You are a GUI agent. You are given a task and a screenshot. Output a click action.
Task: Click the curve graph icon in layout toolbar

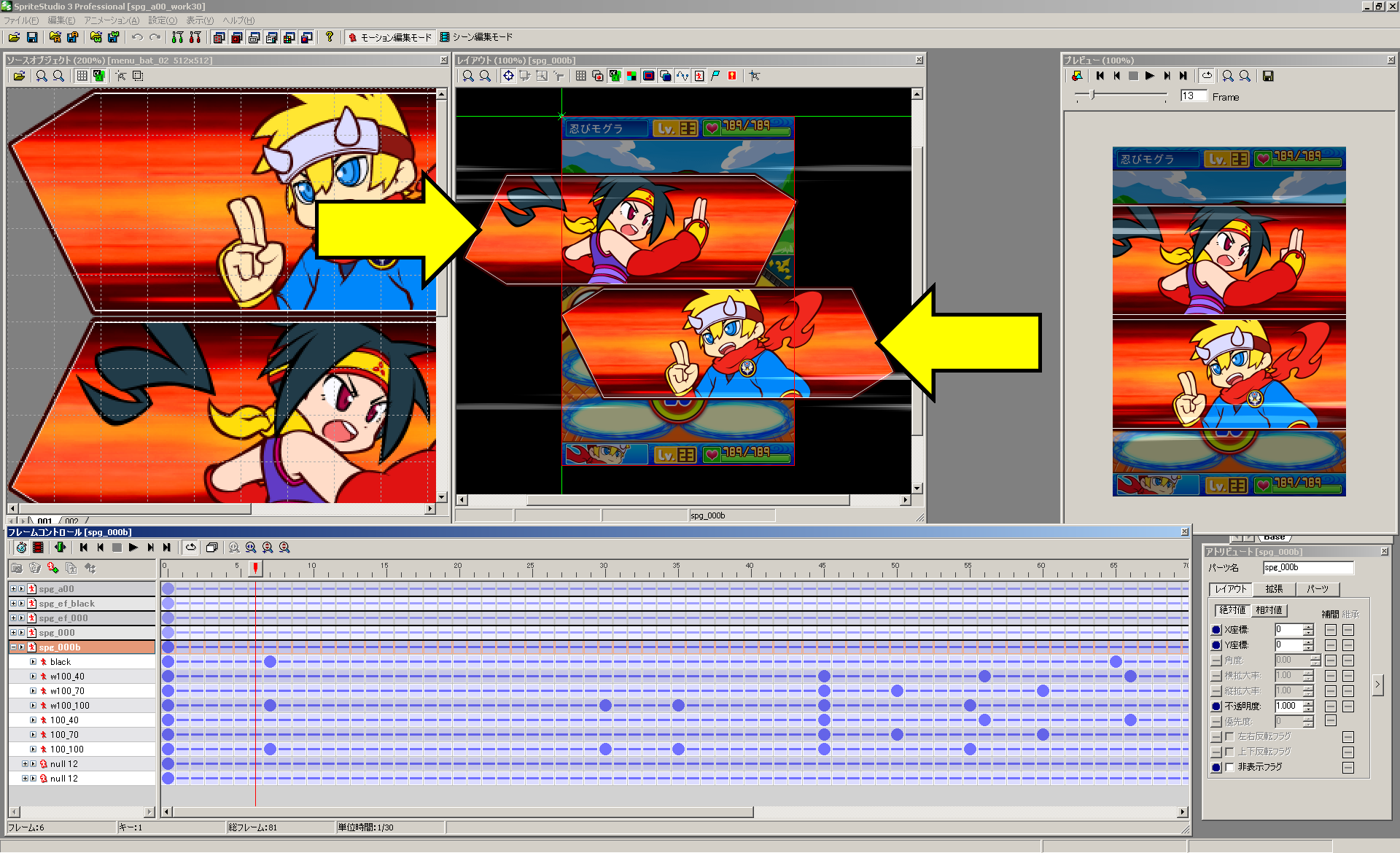(x=682, y=76)
